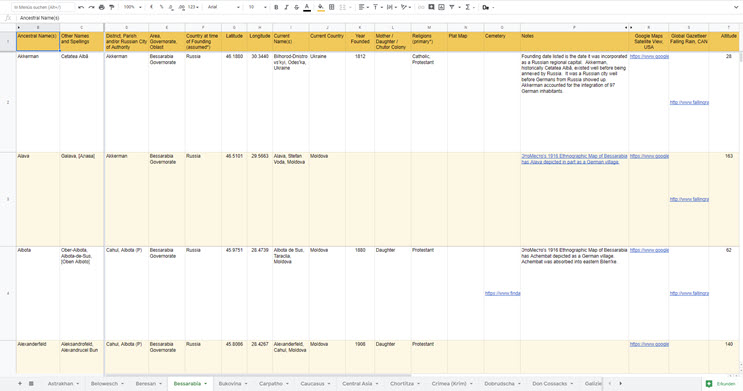Viewport: 743px width, 391px height.
Task: Click the Add sheet plus icon
Action: (x=20, y=383)
